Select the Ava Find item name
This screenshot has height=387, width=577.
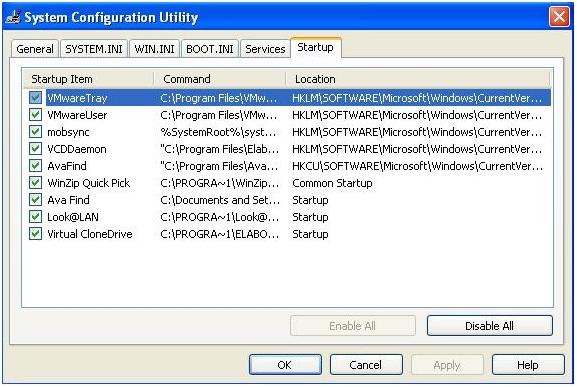coord(68,200)
